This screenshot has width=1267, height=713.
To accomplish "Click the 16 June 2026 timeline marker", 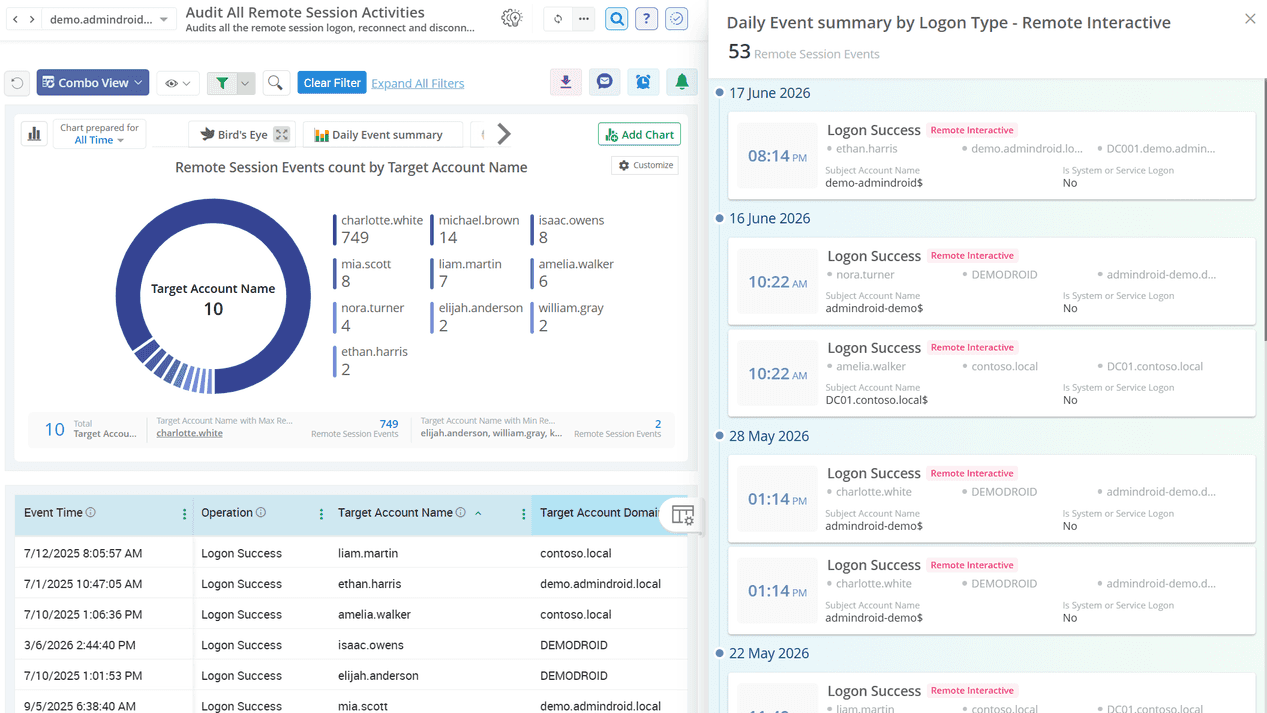I will (x=719, y=218).
